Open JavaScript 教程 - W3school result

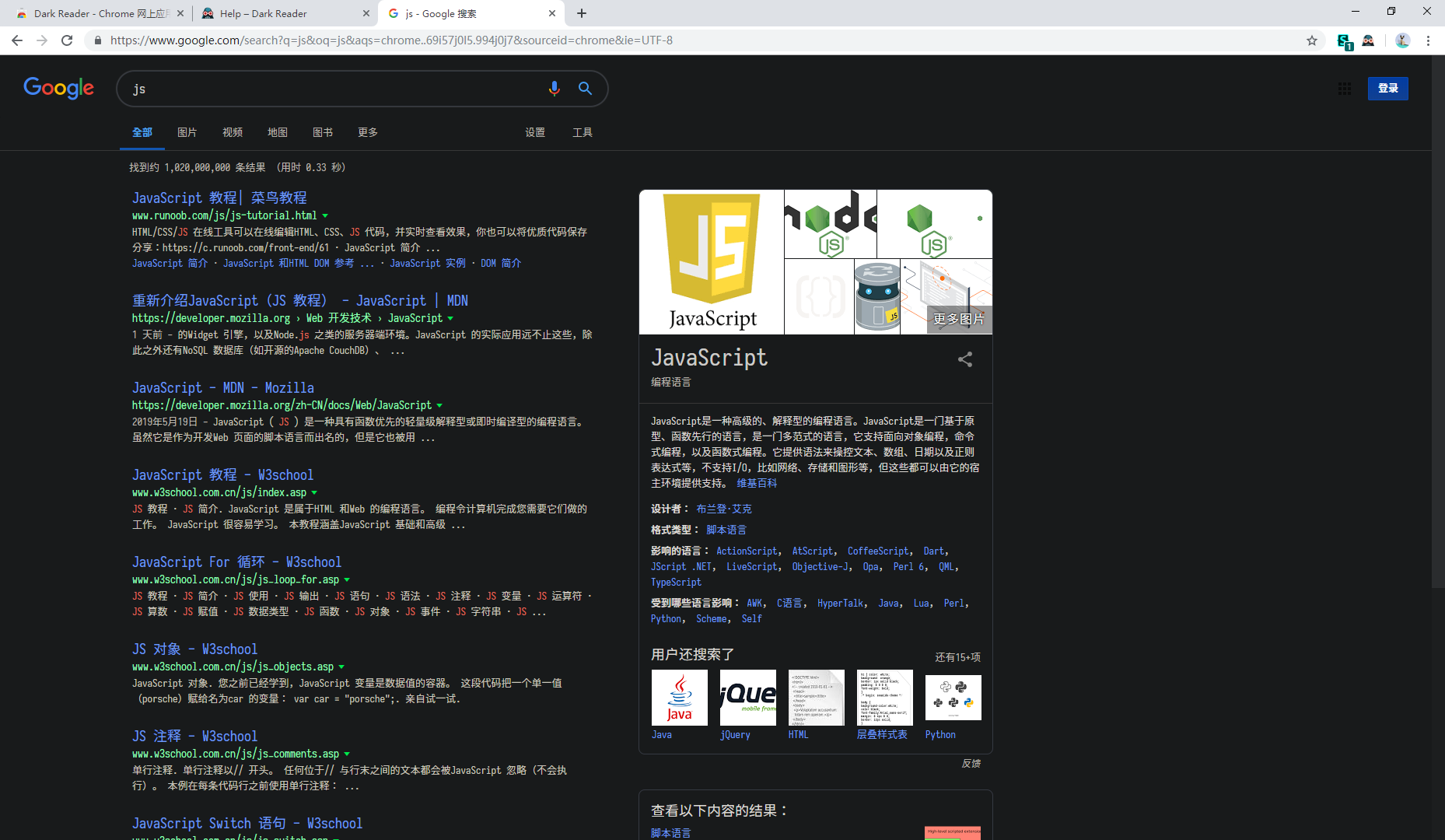click(x=222, y=474)
